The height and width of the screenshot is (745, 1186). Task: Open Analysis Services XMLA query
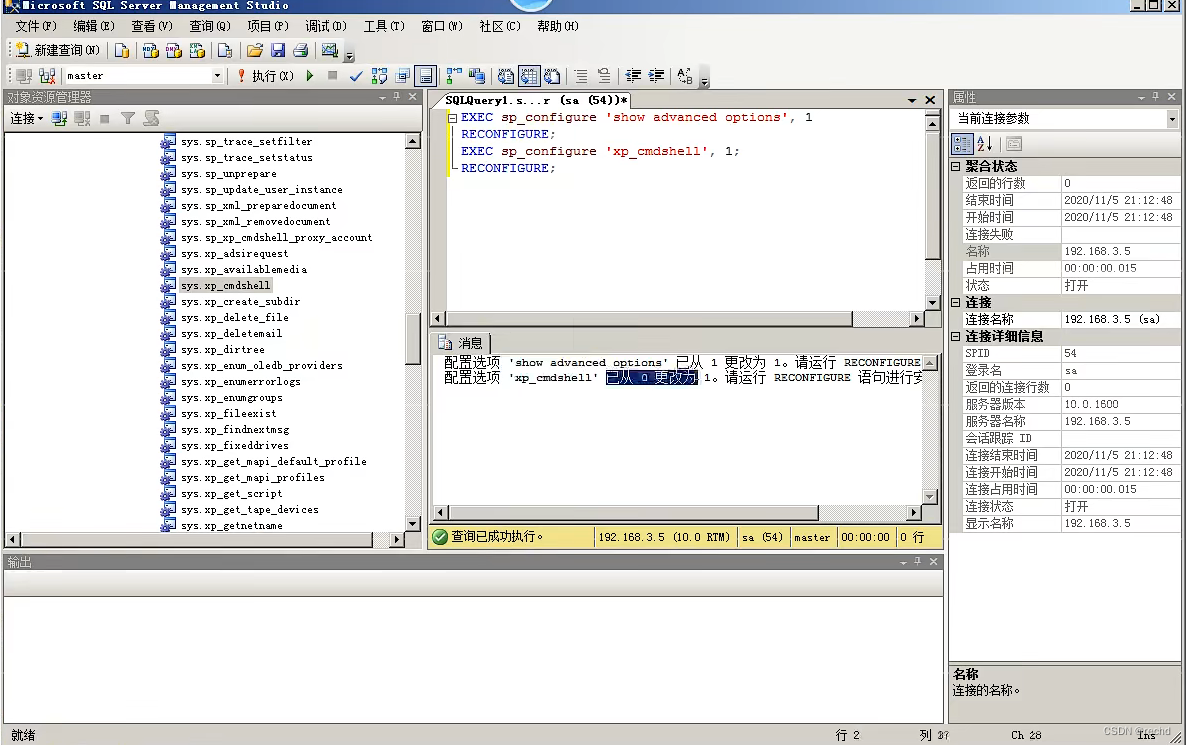197,51
